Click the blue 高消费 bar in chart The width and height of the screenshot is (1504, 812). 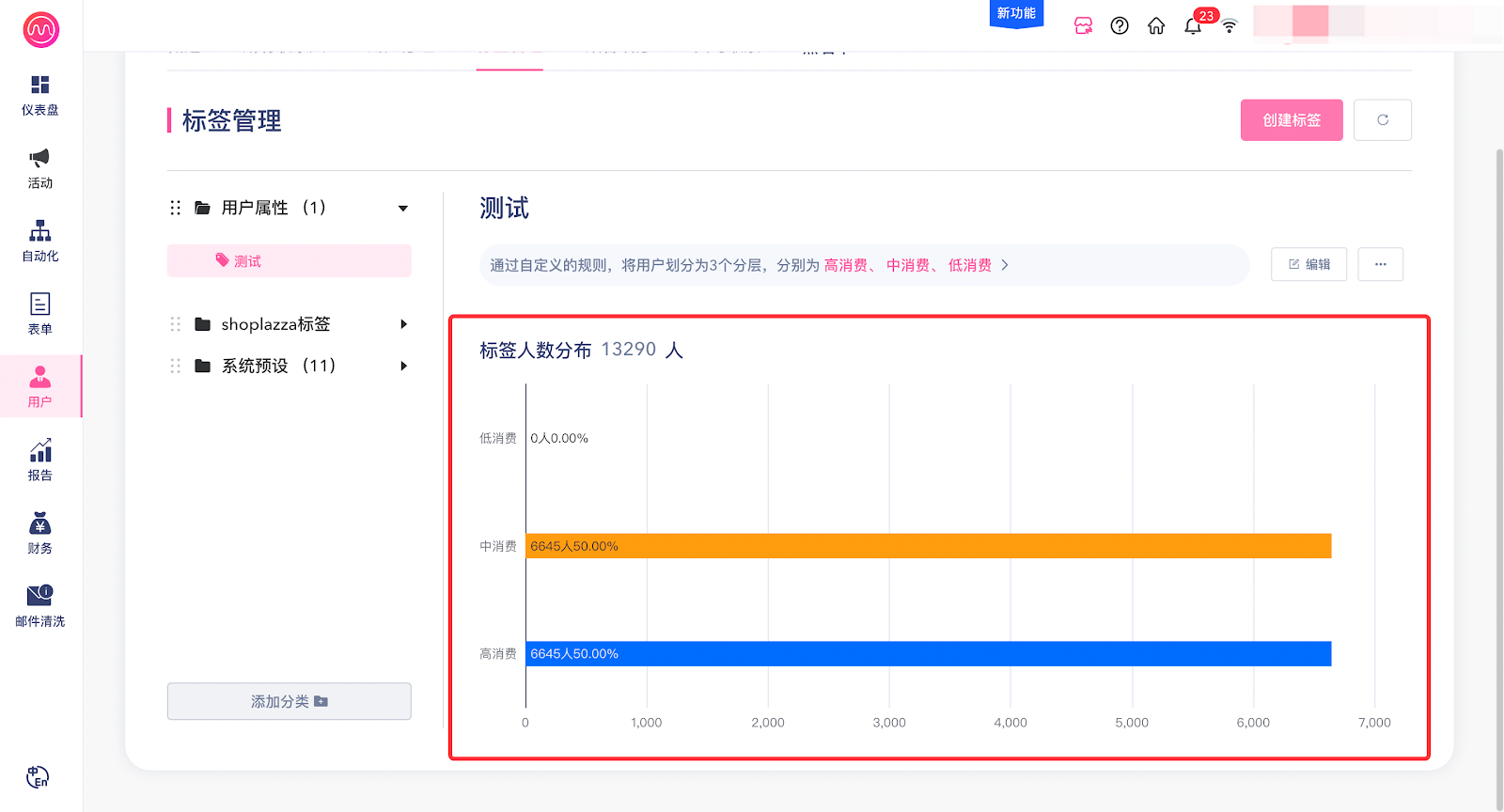(928, 653)
